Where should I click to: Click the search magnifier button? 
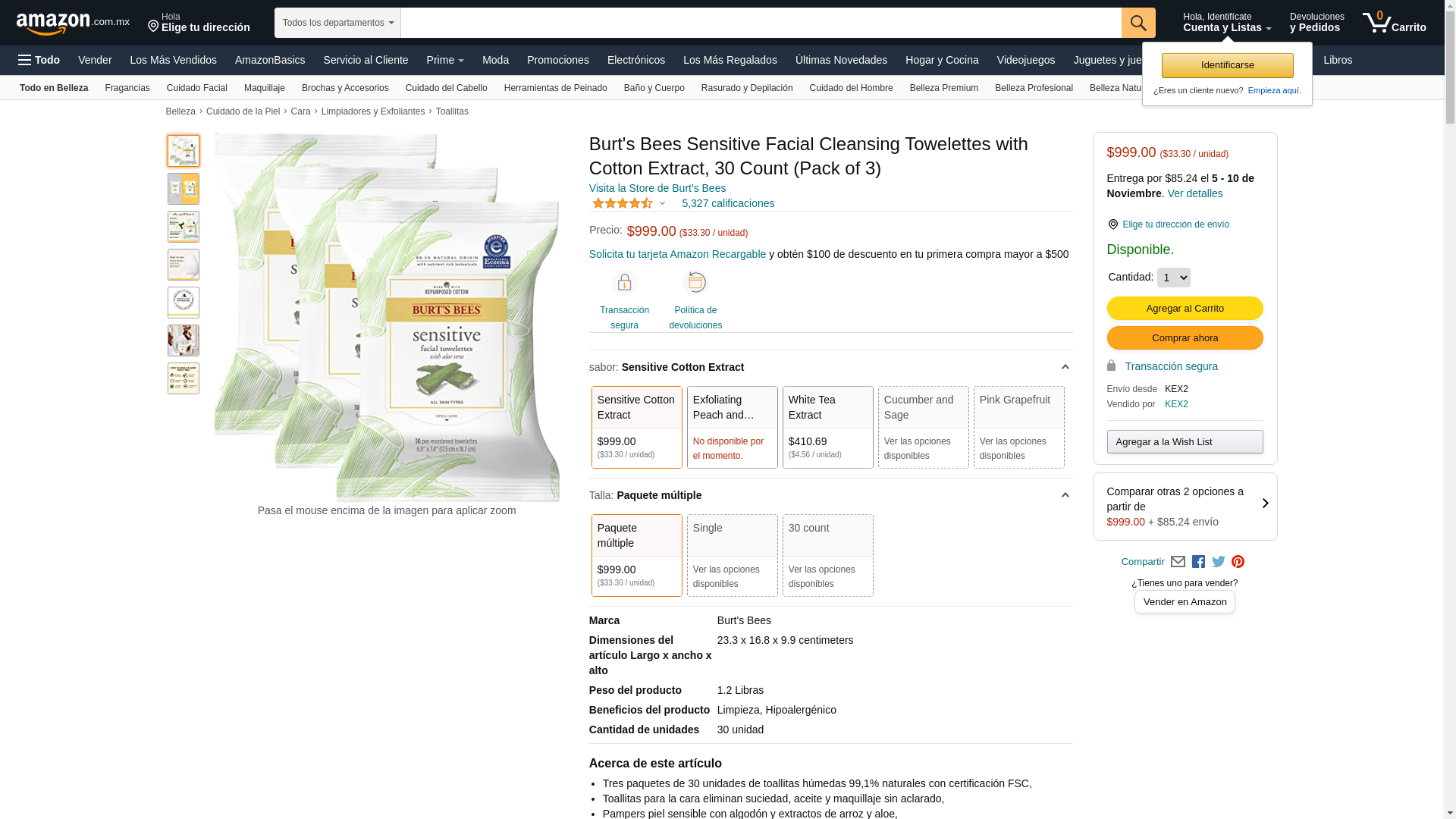(x=1137, y=23)
